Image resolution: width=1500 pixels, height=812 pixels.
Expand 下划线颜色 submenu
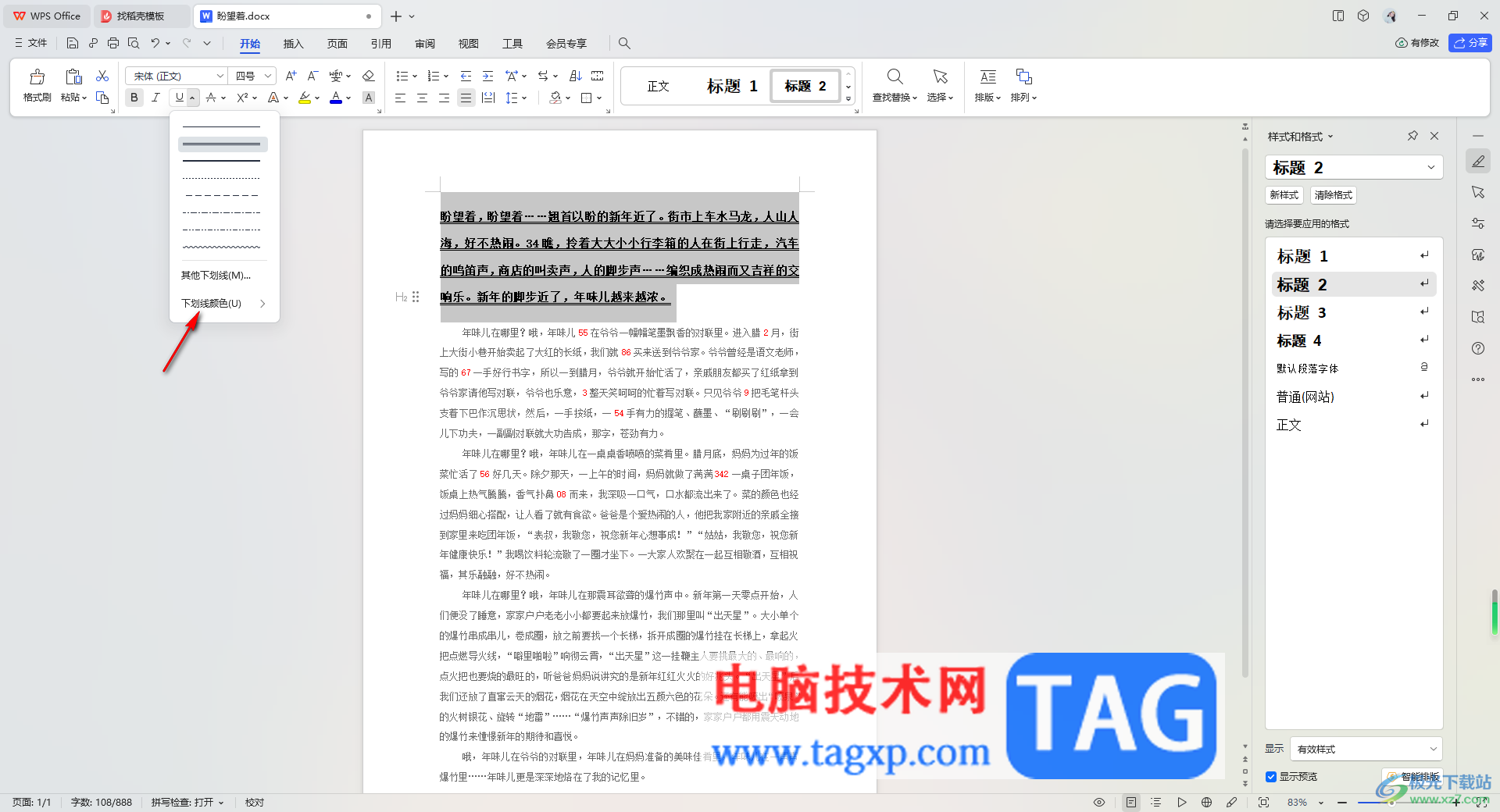click(x=224, y=304)
